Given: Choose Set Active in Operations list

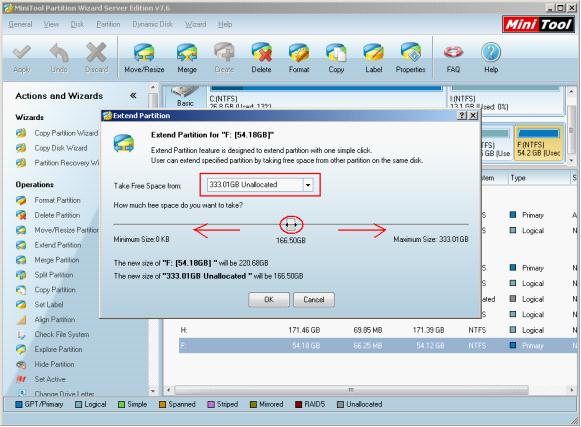Looking at the screenshot, I should [x=41, y=379].
